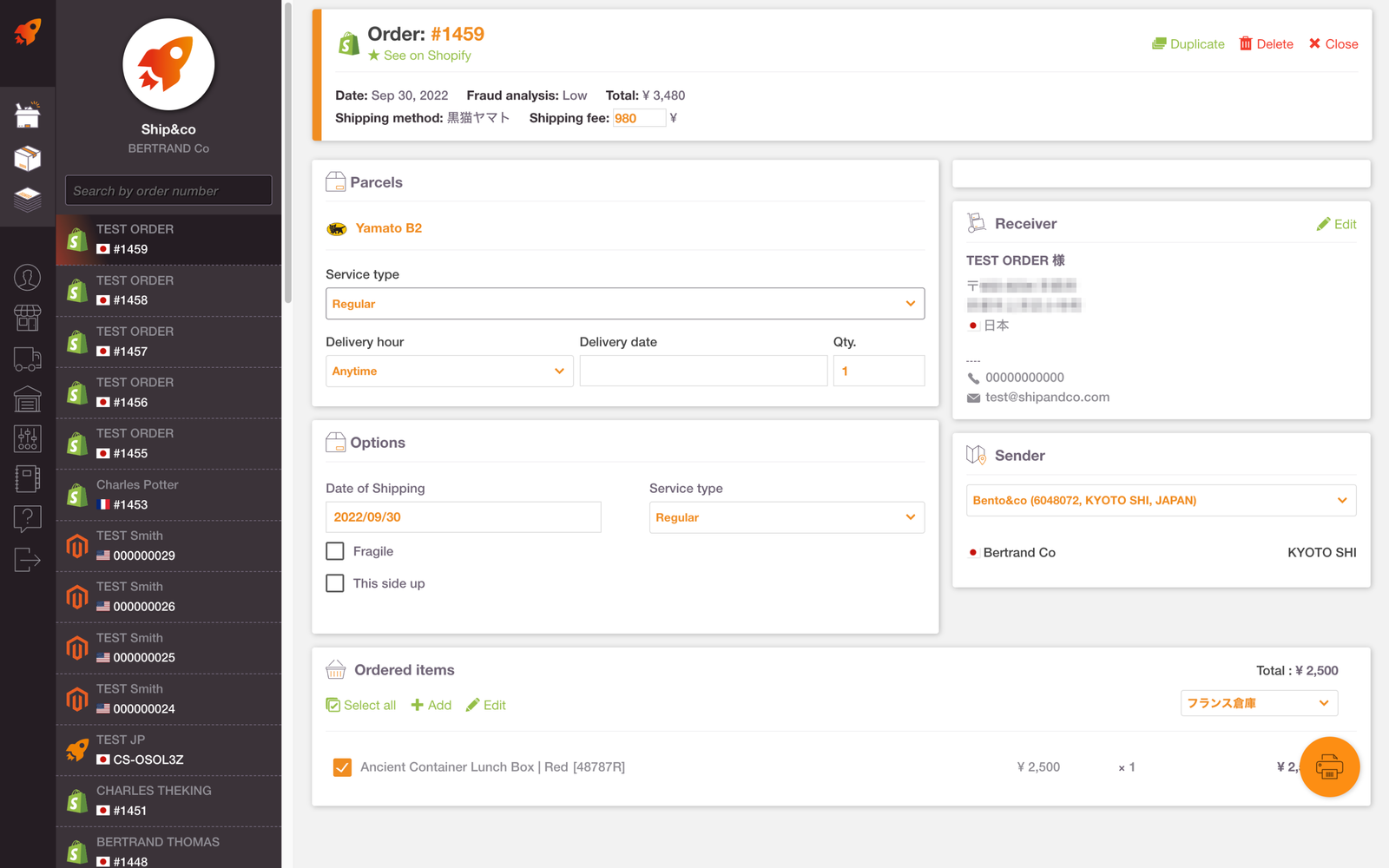Open the shops storefront icon in sidebar

(x=28, y=318)
